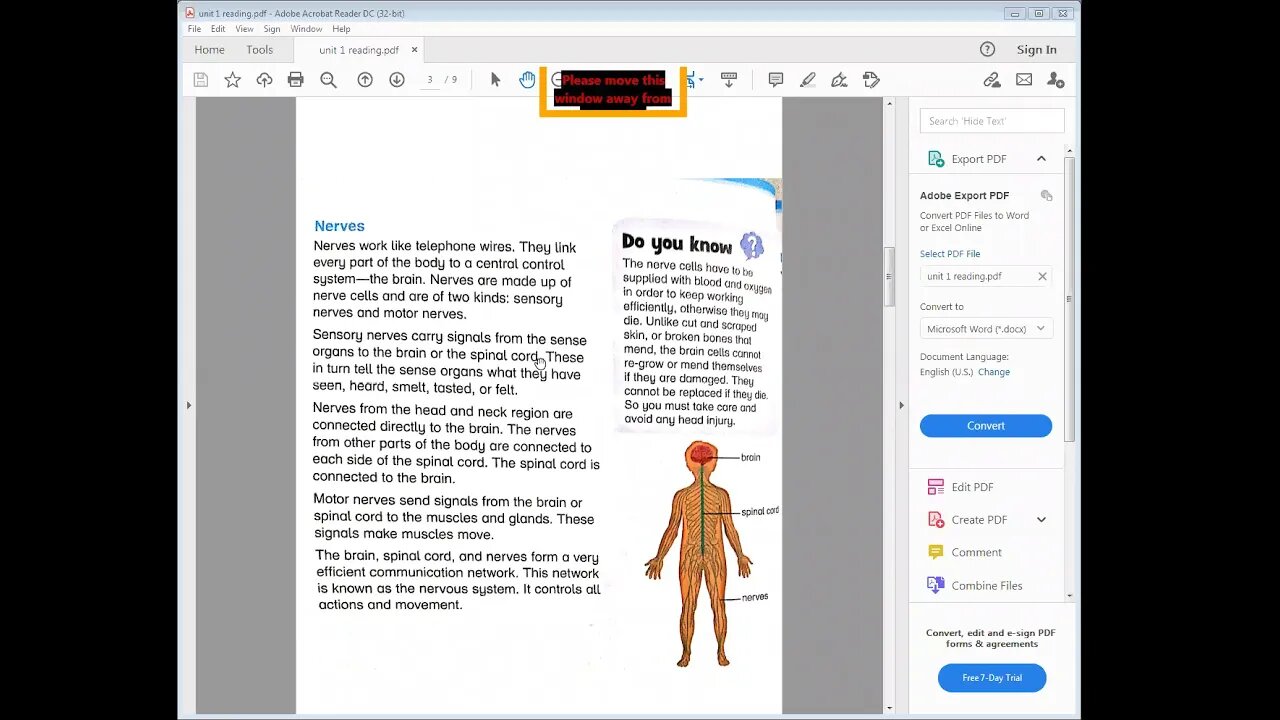Image resolution: width=1280 pixels, height=720 pixels.
Task: Click the document vertical scrollbar thumb
Action: [x=889, y=276]
